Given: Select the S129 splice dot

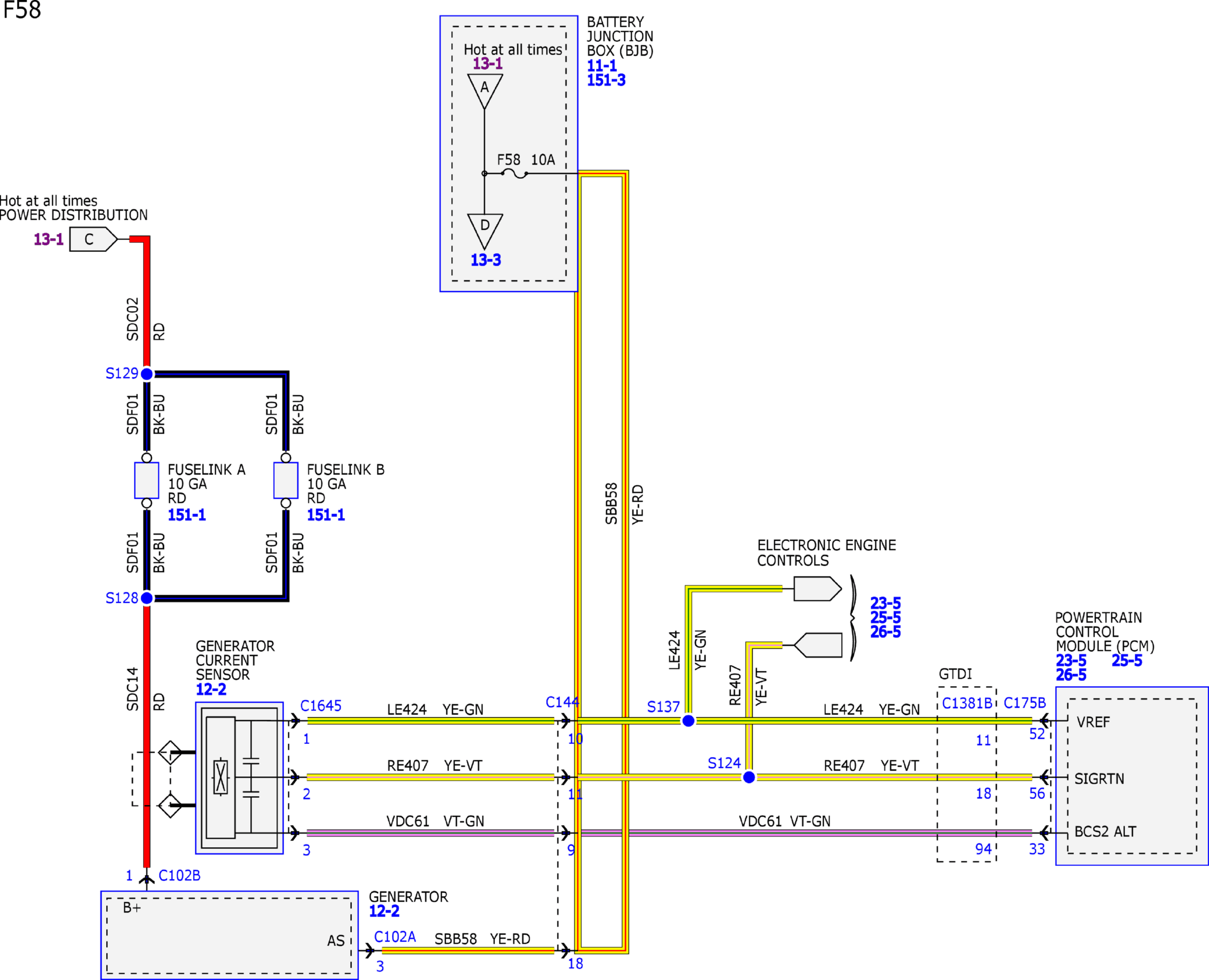Looking at the screenshot, I should [x=147, y=374].
